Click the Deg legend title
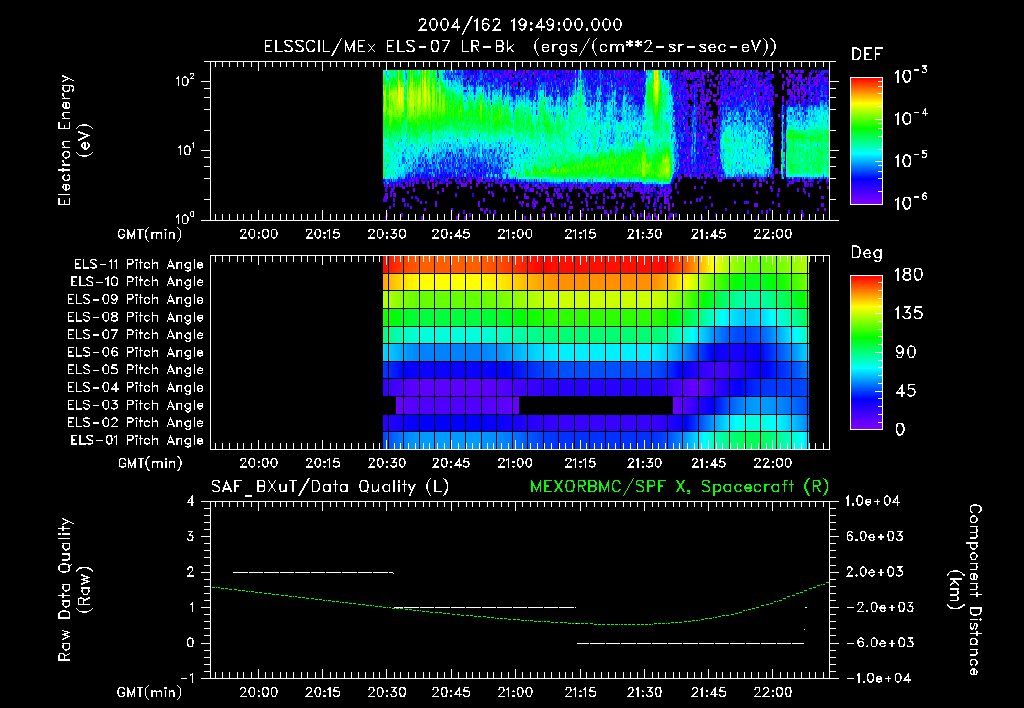Viewport: 1024px width, 708px height. [867, 253]
